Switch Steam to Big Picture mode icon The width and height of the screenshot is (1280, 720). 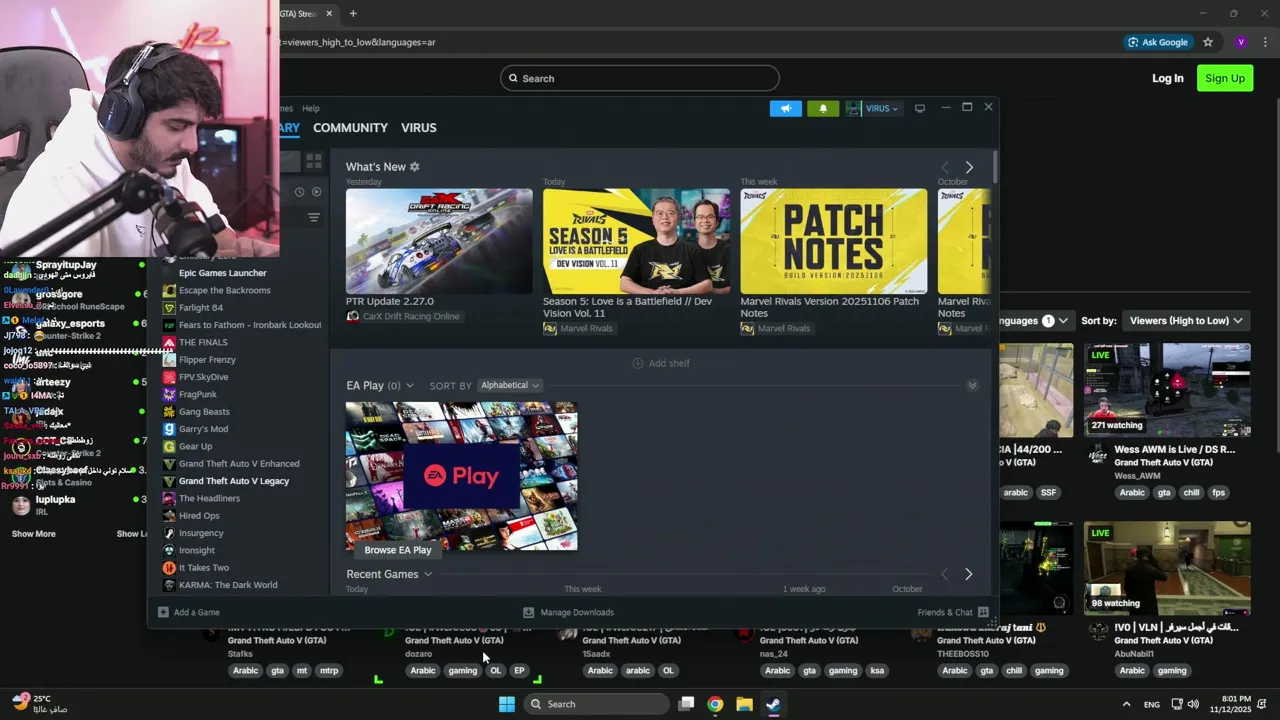pos(920,108)
